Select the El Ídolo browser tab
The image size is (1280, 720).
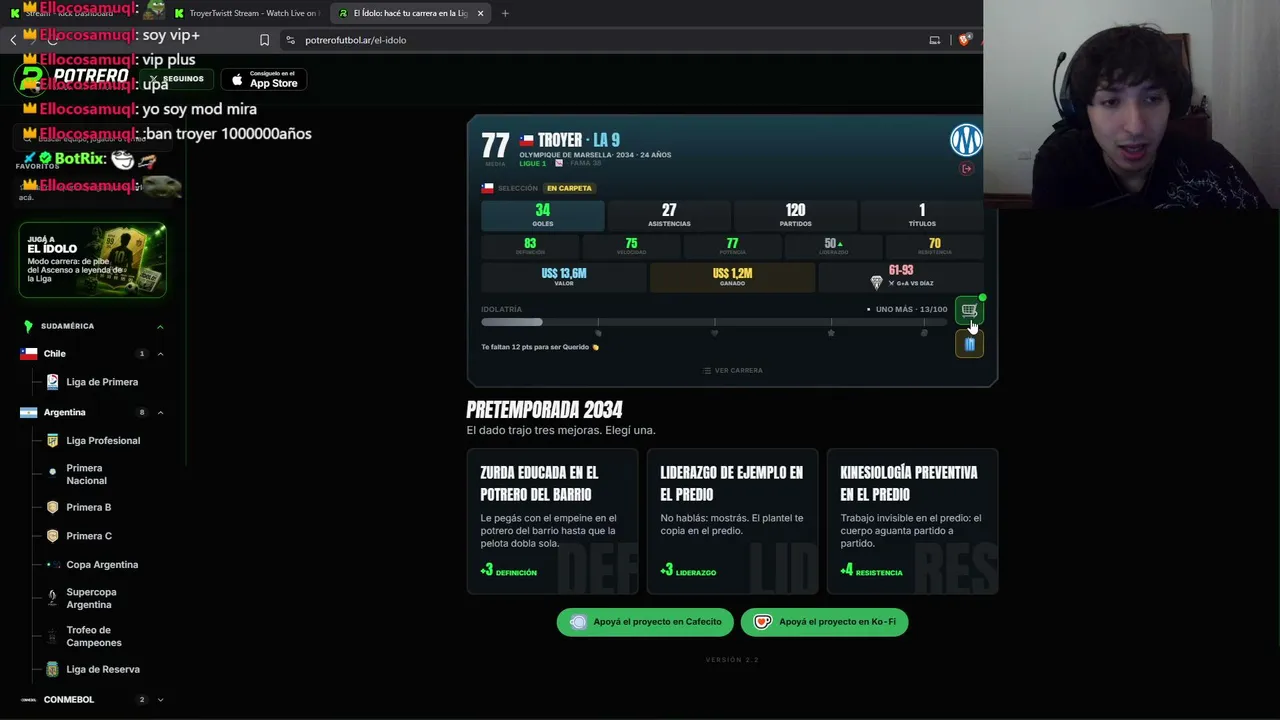[410, 13]
